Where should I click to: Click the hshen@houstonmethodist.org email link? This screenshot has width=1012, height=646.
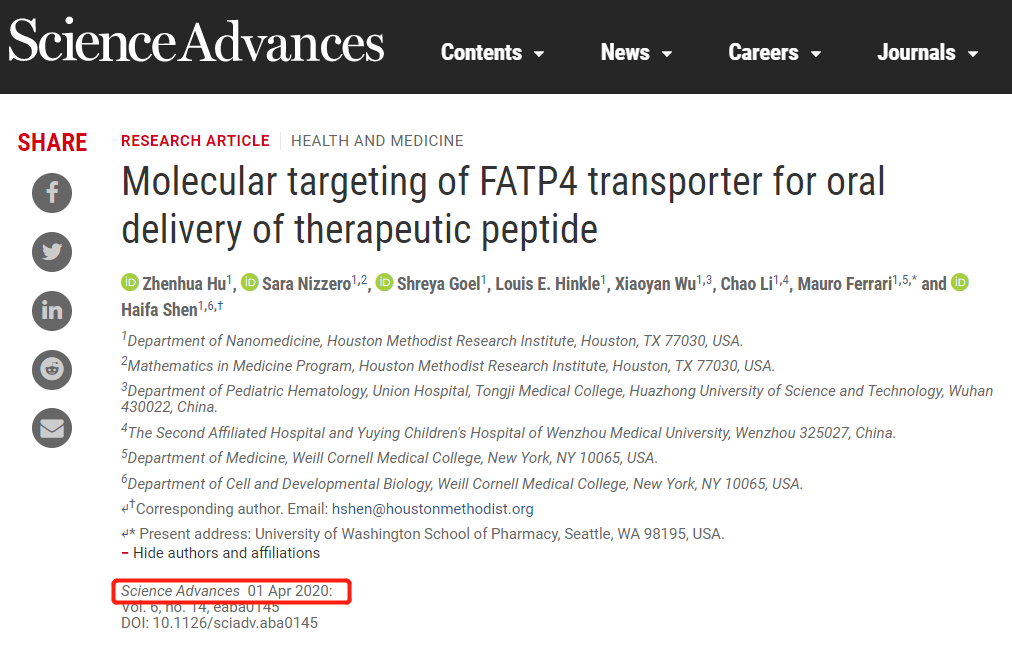pos(432,509)
